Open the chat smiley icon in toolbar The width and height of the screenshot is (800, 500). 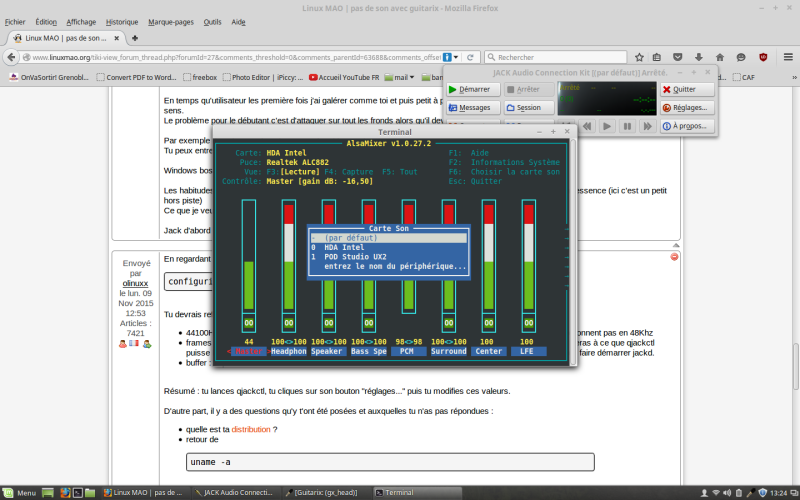pos(741,57)
